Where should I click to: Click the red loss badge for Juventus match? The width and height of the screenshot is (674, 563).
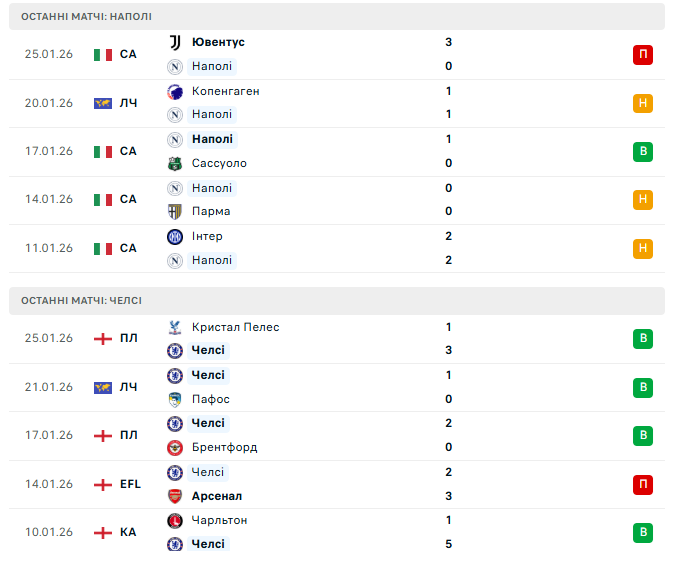click(x=643, y=54)
